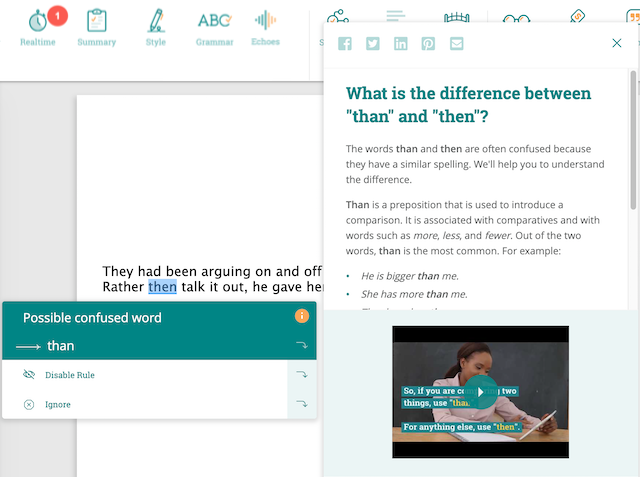Share article by email envelope icon

(456, 44)
